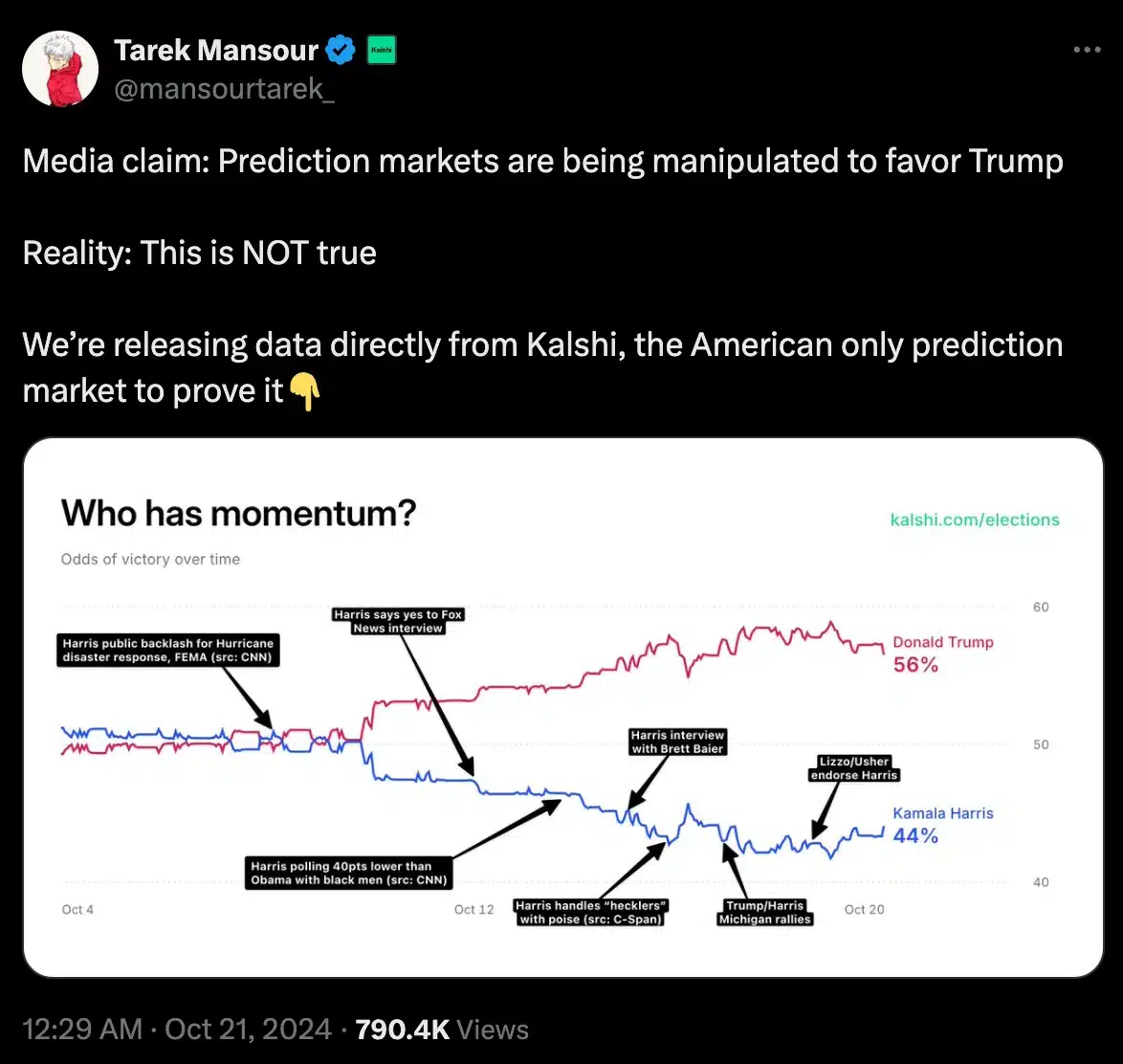Click the green Kalshi affiliation badge
Image resolution: width=1123 pixels, height=1064 pixels.
coord(382,50)
